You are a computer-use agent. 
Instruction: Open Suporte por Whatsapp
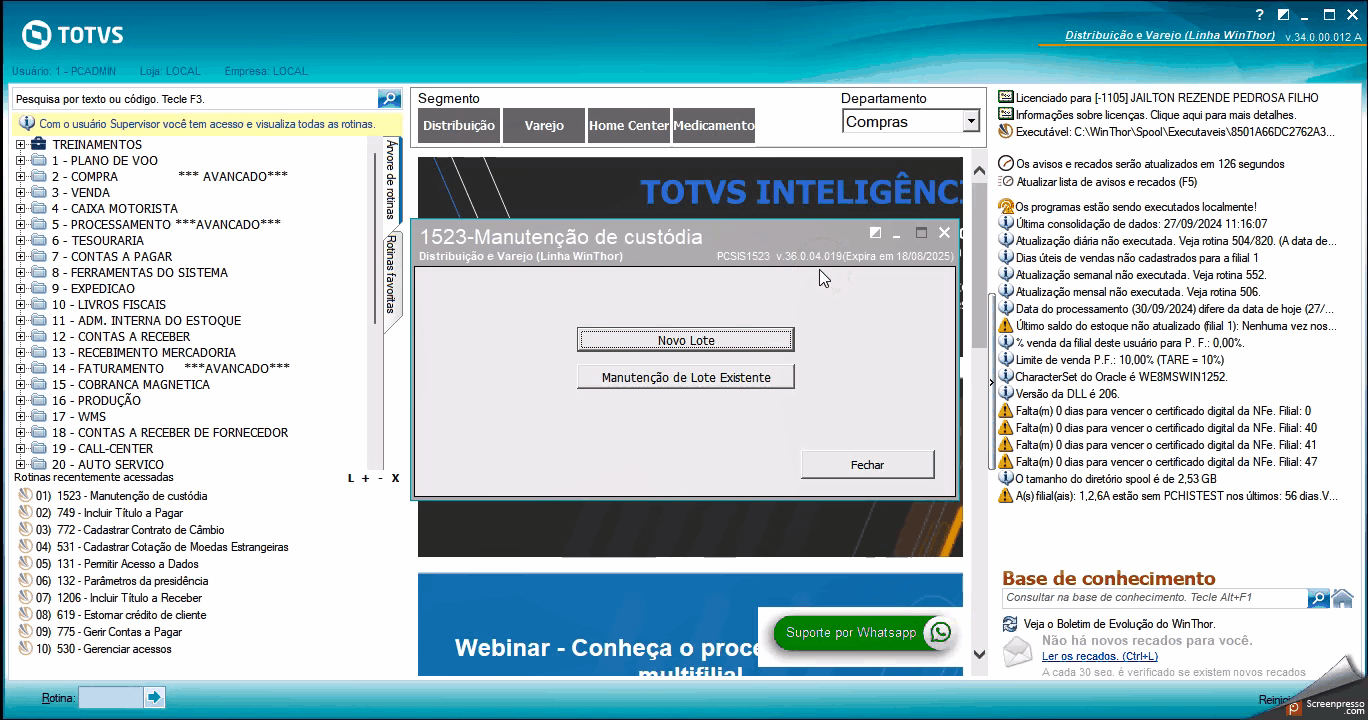(x=863, y=632)
